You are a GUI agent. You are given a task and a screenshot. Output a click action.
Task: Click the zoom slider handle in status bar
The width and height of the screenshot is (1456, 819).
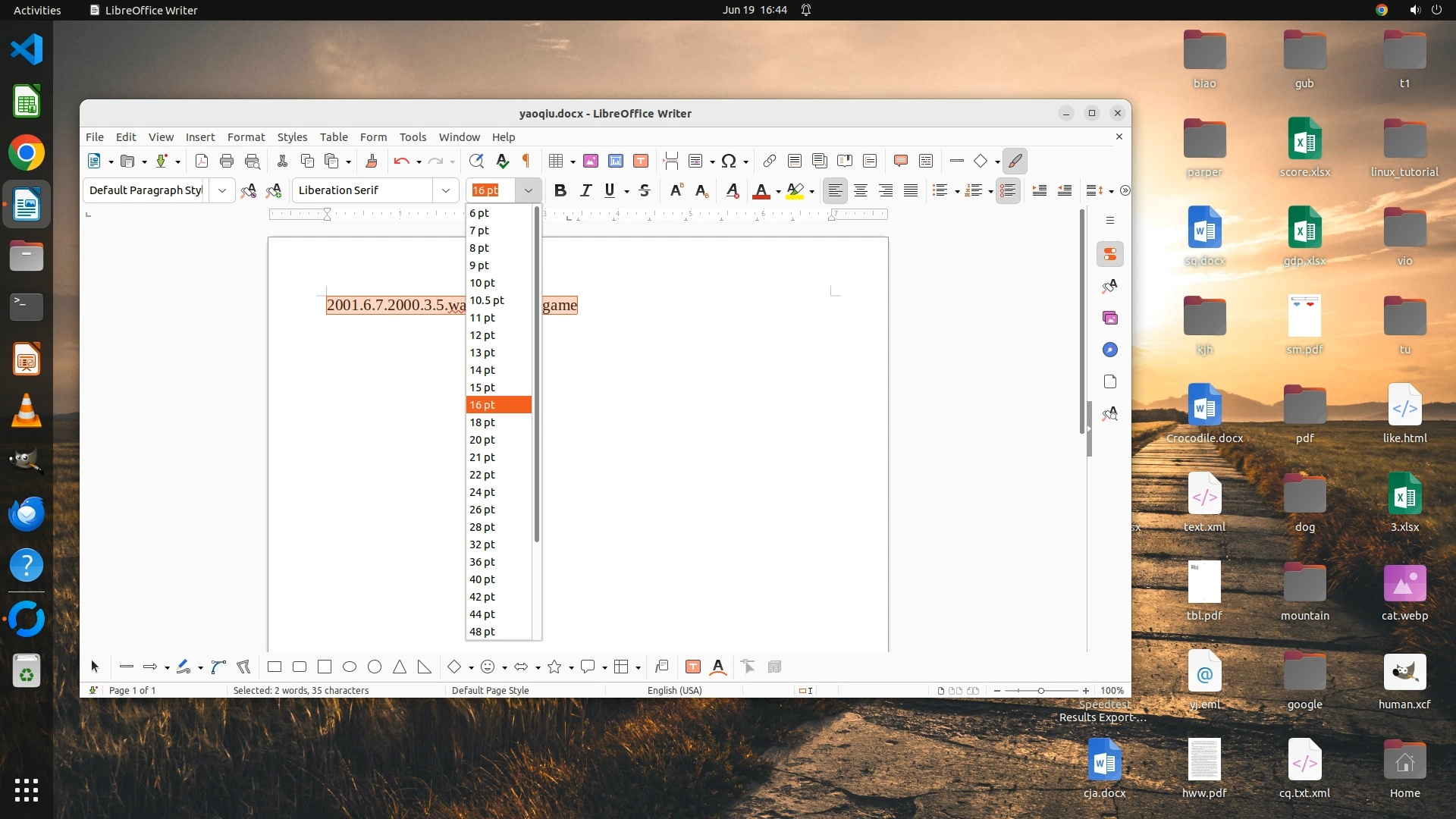click(x=1041, y=691)
